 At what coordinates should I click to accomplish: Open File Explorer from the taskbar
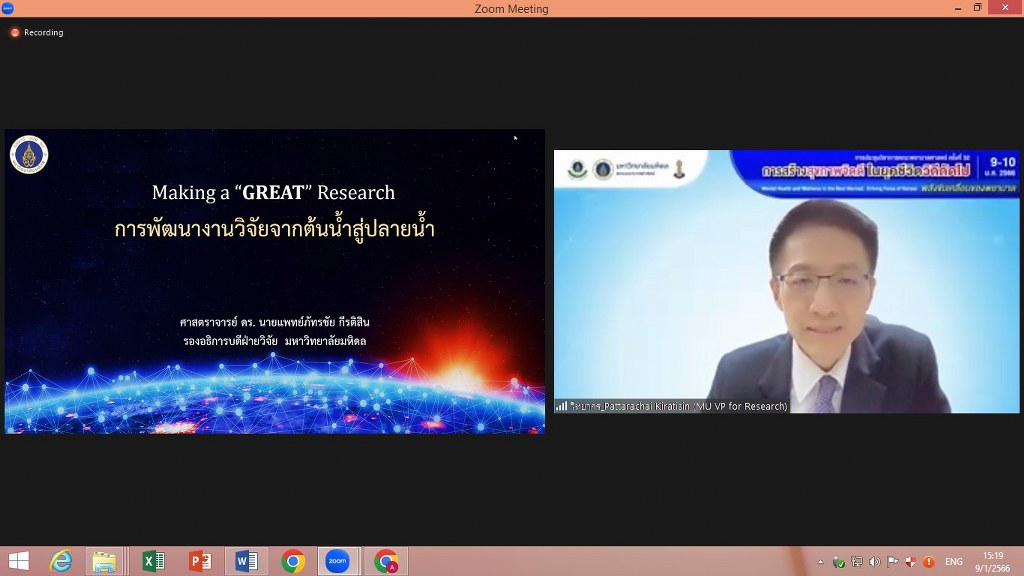(x=105, y=561)
